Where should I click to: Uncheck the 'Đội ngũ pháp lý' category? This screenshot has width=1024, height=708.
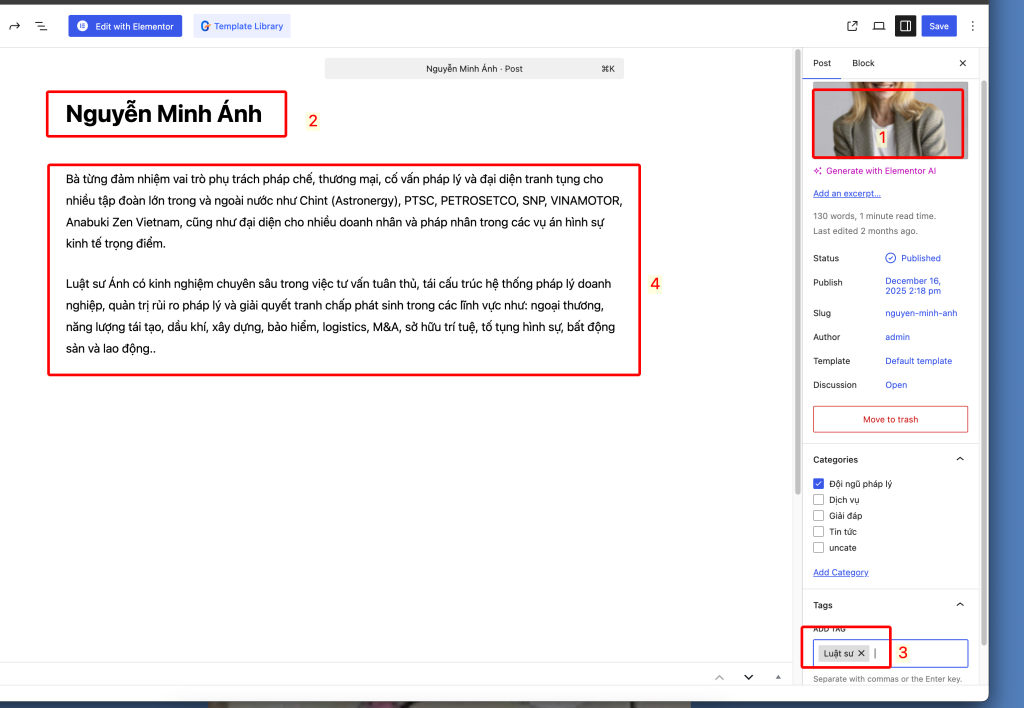[819, 484]
